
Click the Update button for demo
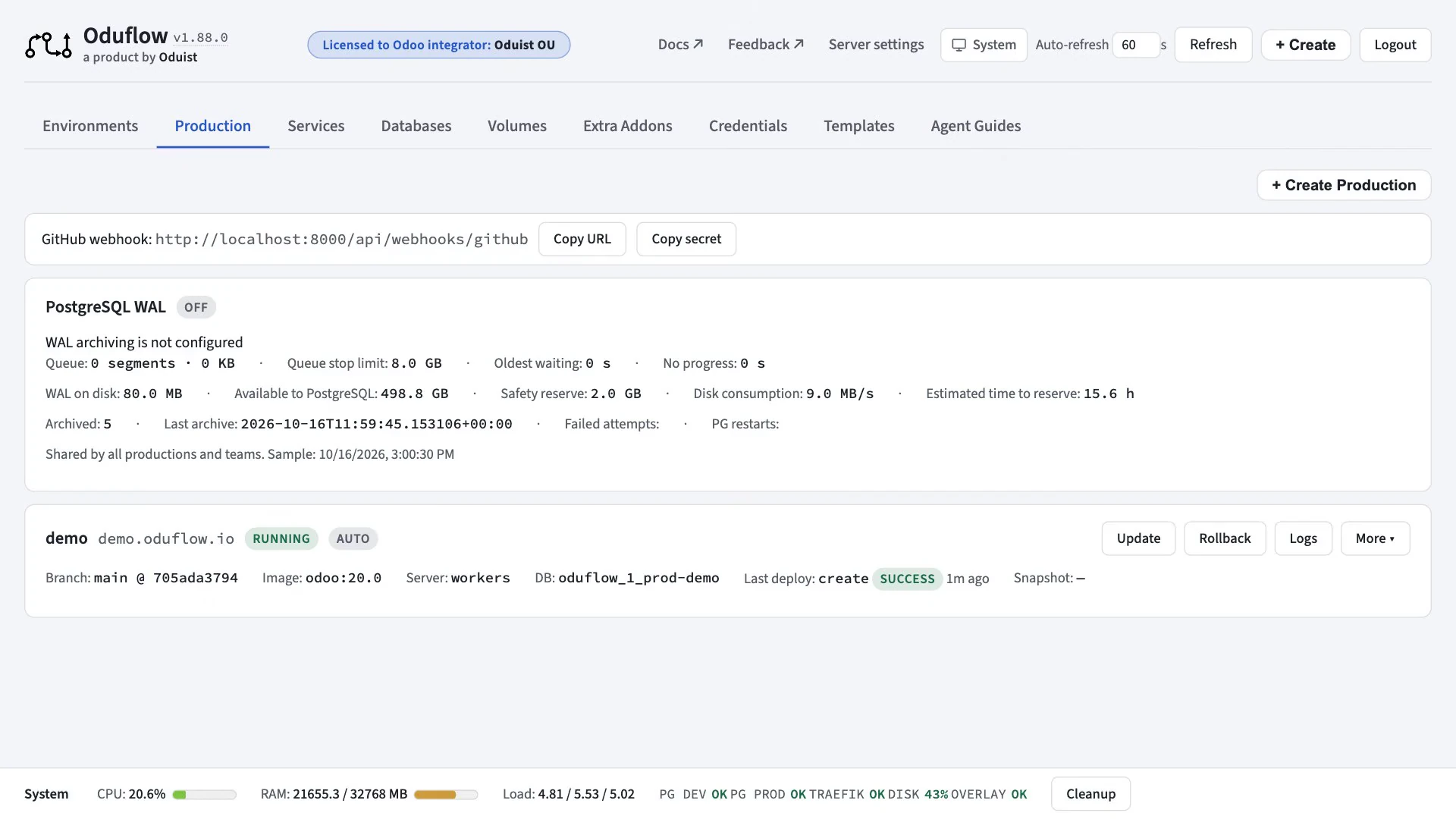[1137, 538]
